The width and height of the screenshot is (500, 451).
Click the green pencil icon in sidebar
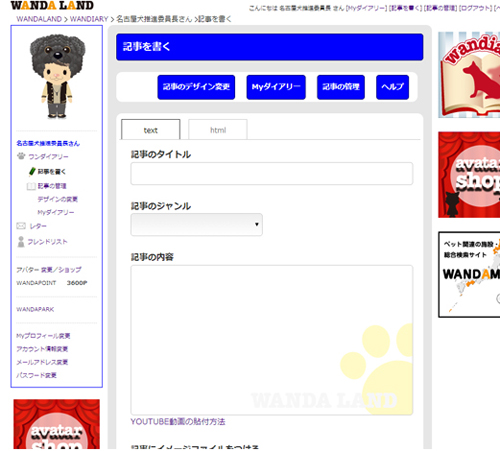coord(32,171)
